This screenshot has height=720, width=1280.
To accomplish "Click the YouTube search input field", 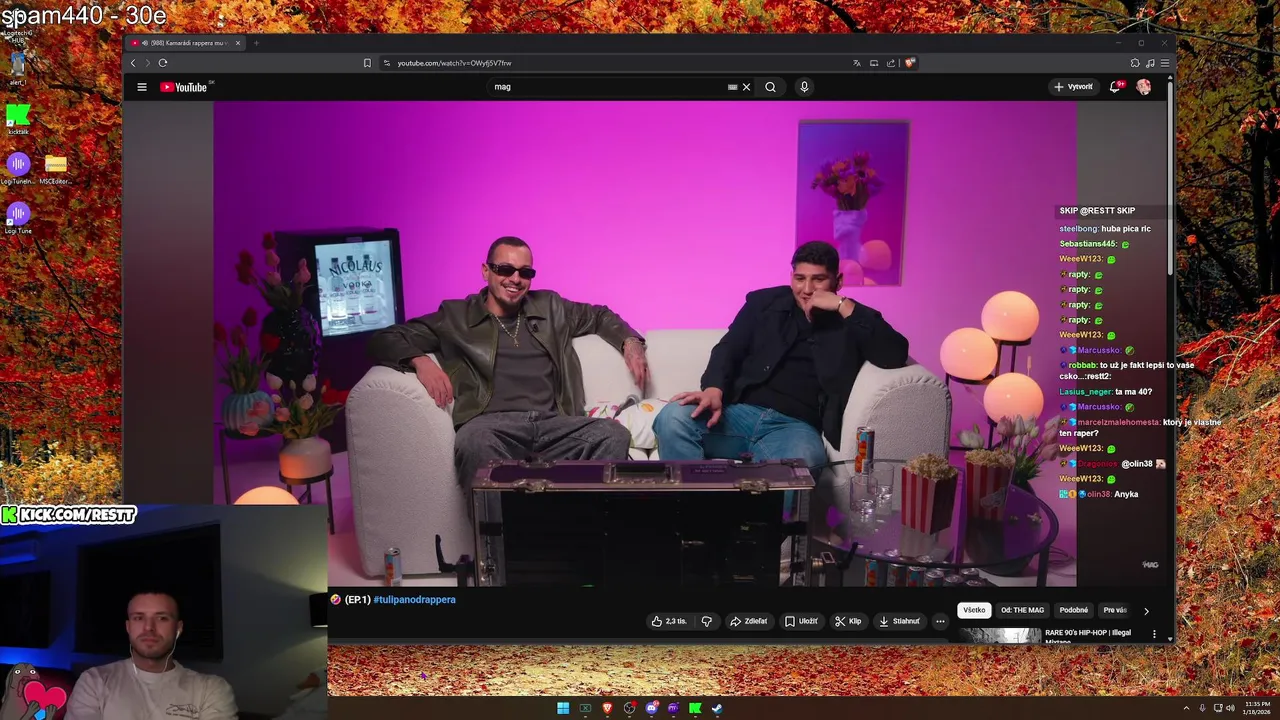I will pos(610,87).
